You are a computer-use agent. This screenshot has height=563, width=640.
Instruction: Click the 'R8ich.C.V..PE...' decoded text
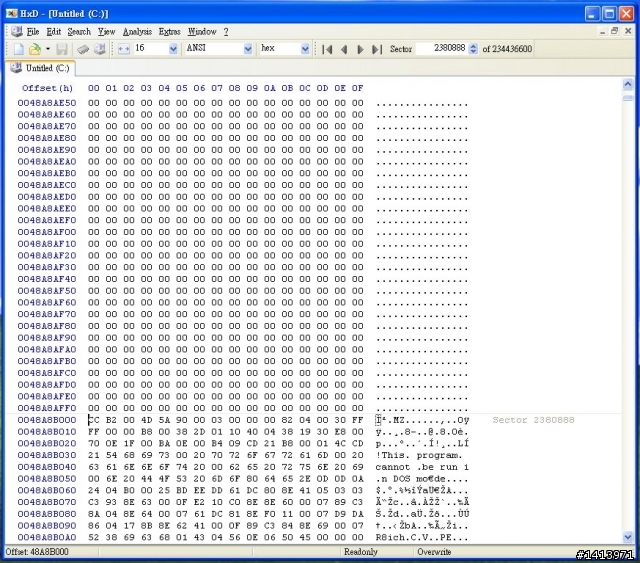(x=422, y=537)
